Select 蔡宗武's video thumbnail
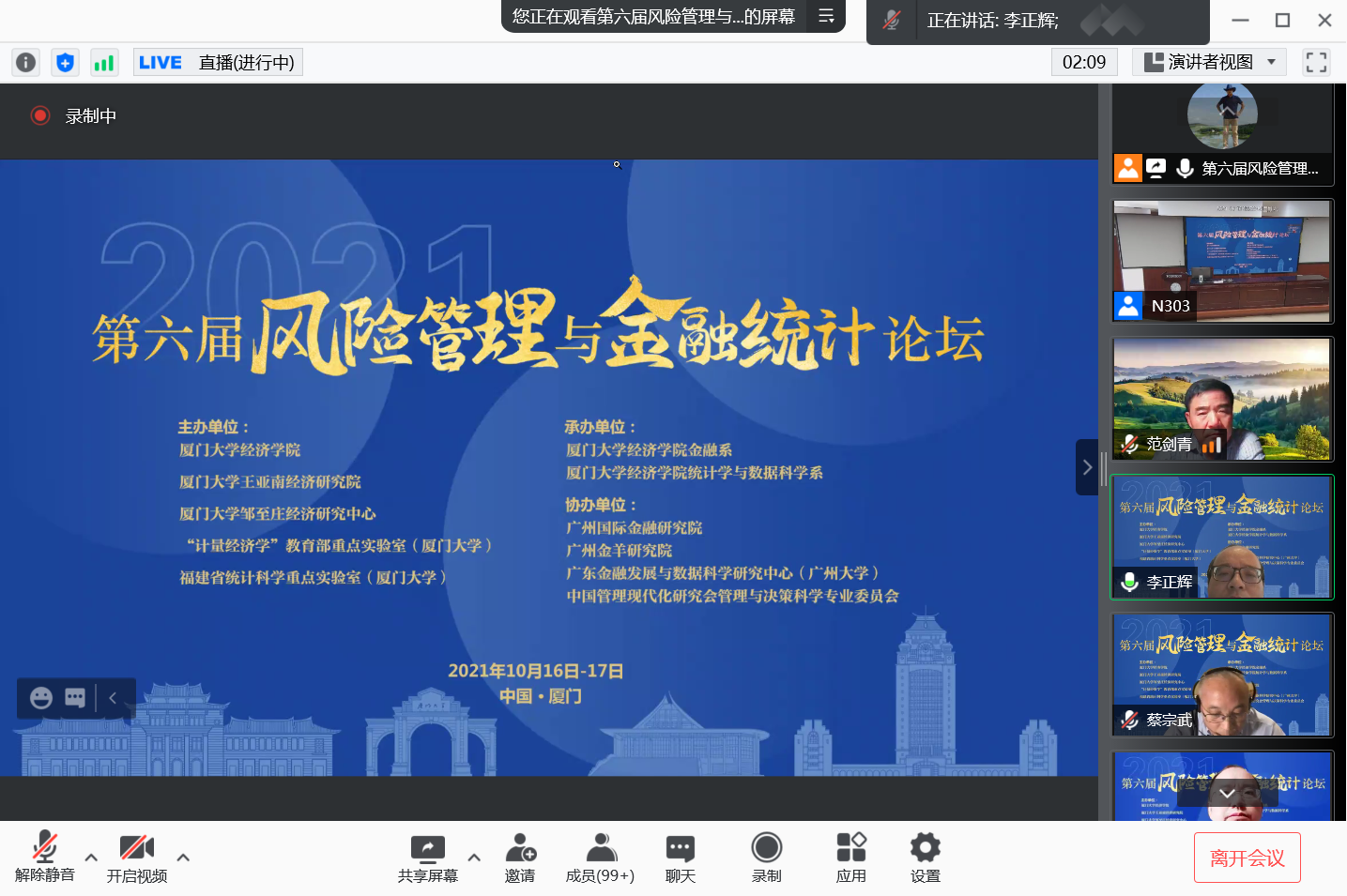 (1222, 675)
